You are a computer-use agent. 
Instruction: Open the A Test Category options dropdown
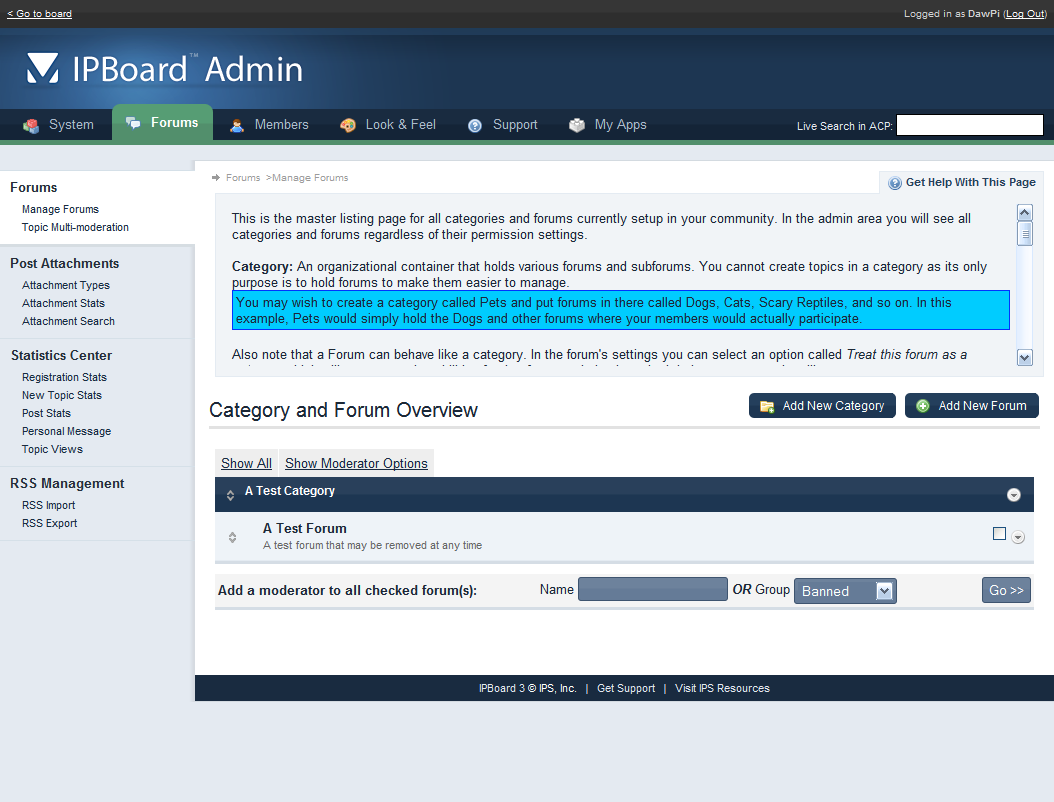point(1014,495)
